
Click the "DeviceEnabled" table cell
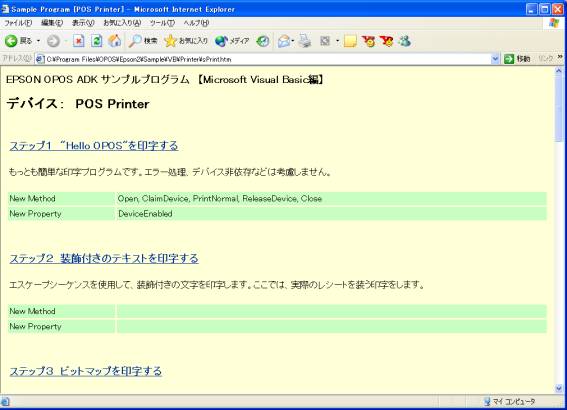(x=332, y=214)
